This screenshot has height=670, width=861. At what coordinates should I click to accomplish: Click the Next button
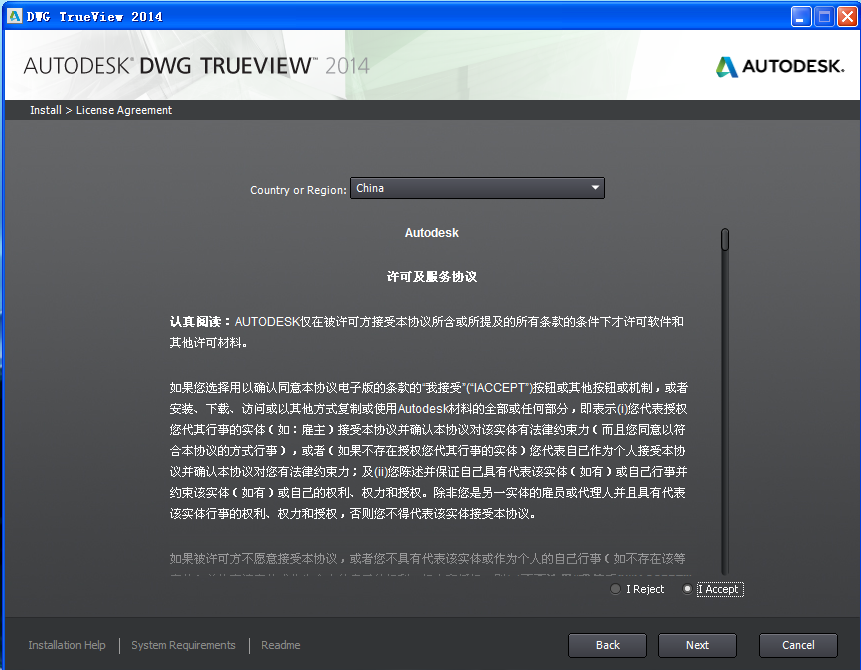point(697,645)
